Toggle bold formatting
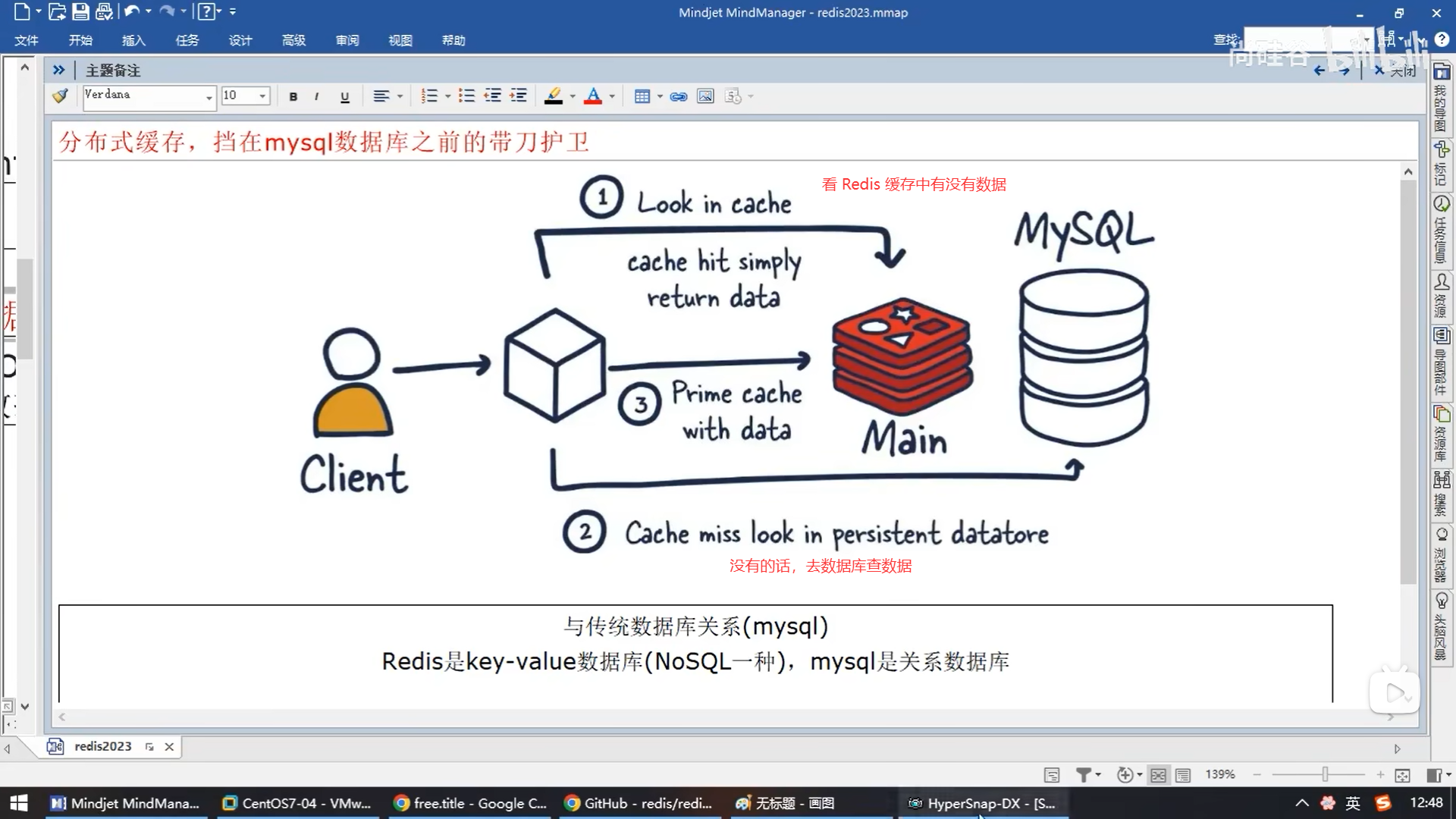 [293, 96]
